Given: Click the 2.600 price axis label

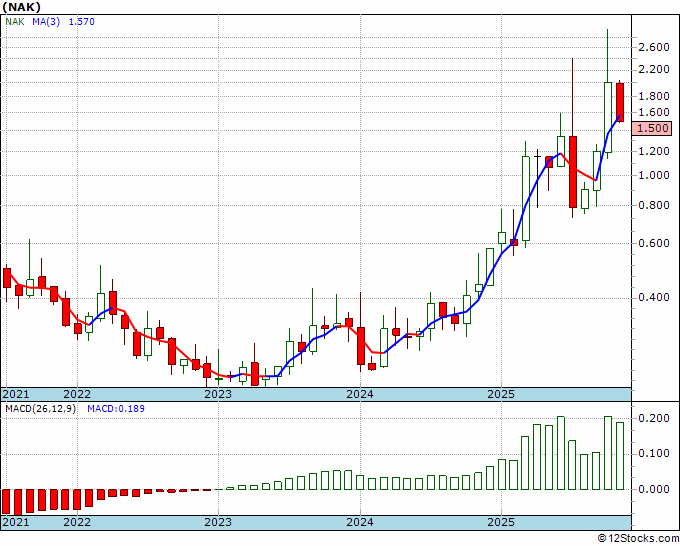Looking at the screenshot, I should 654,47.
